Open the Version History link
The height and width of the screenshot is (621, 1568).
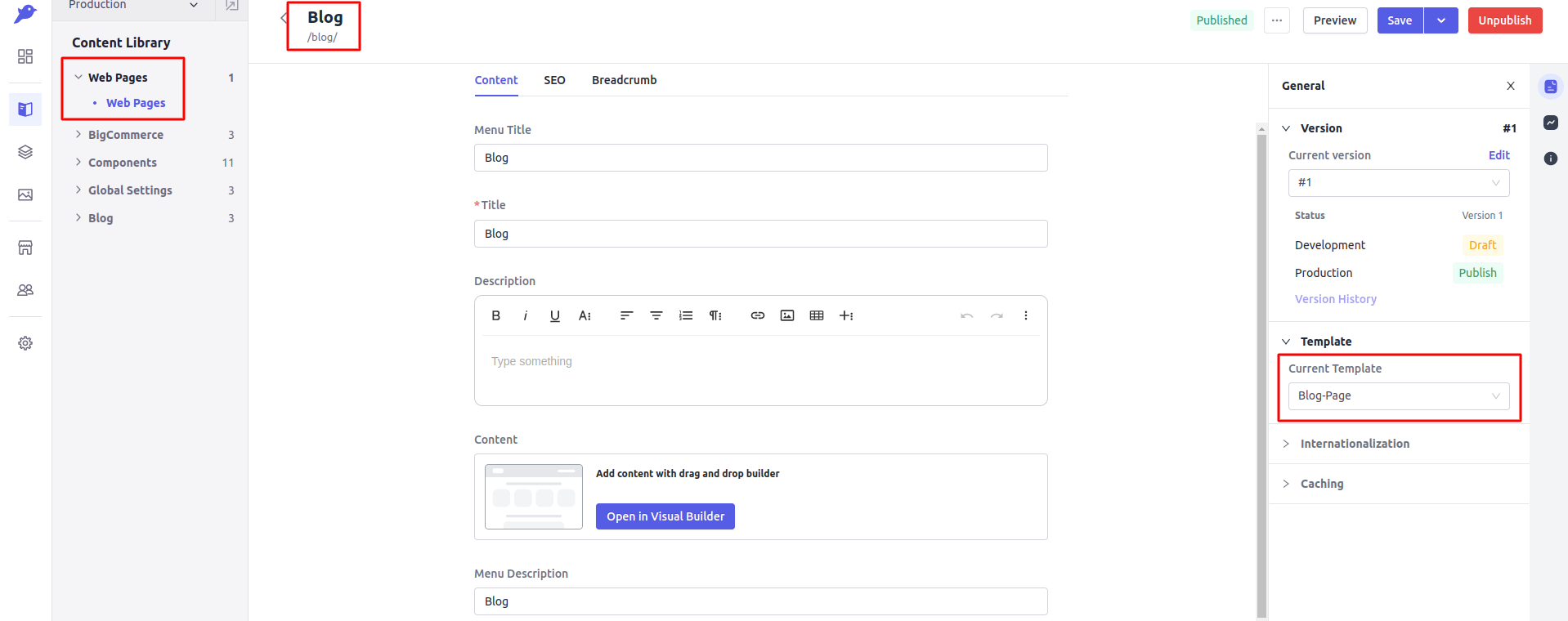(x=1335, y=299)
